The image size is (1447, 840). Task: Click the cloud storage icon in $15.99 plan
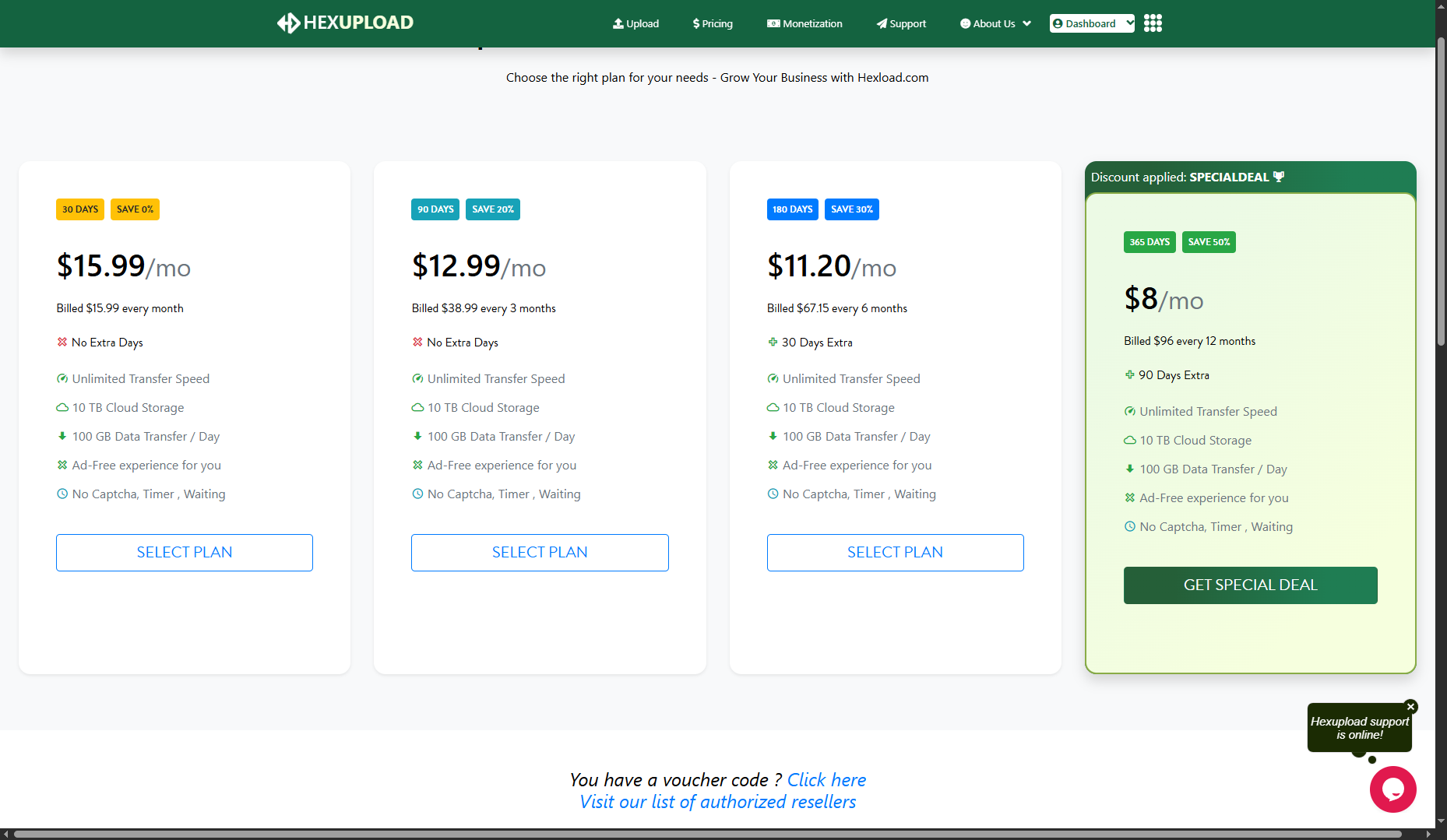pos(62,407)
